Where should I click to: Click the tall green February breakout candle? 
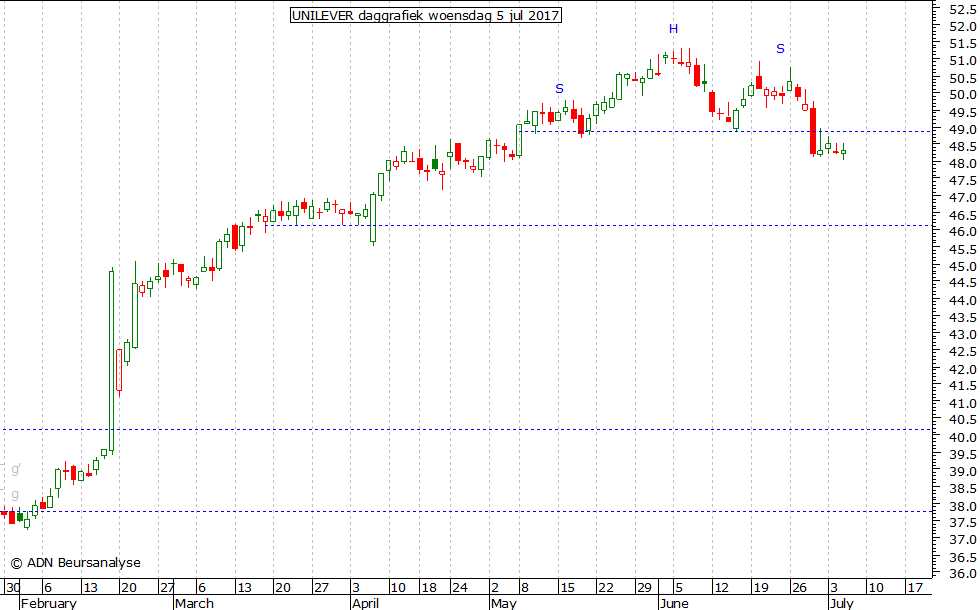click(111, 360)
